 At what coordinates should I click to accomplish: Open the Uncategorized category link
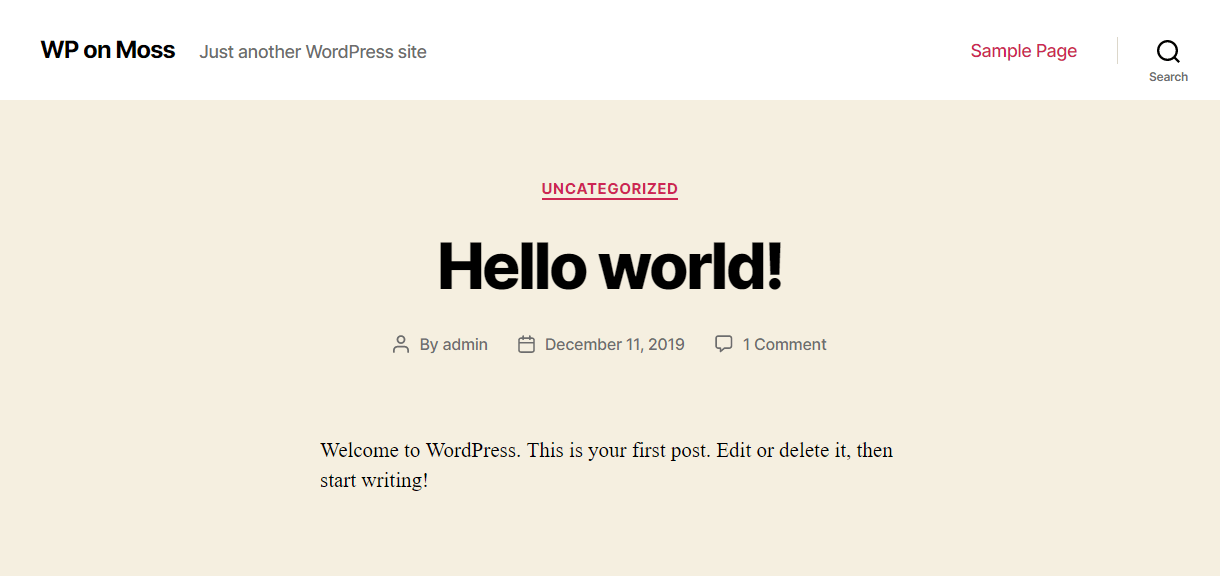coord(610,189)
